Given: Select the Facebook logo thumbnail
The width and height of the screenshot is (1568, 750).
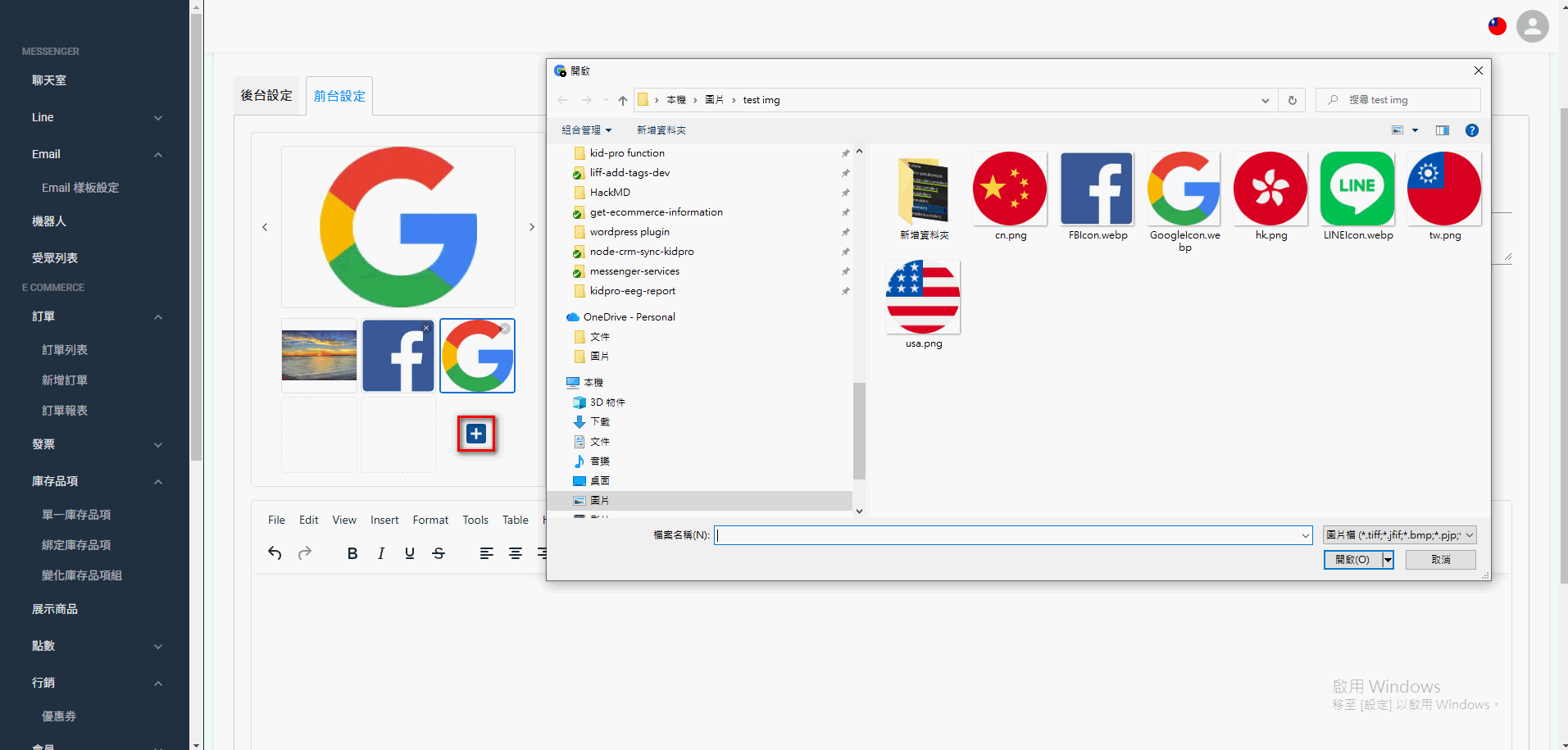Looking at the screenshot, I should point(398,356).
